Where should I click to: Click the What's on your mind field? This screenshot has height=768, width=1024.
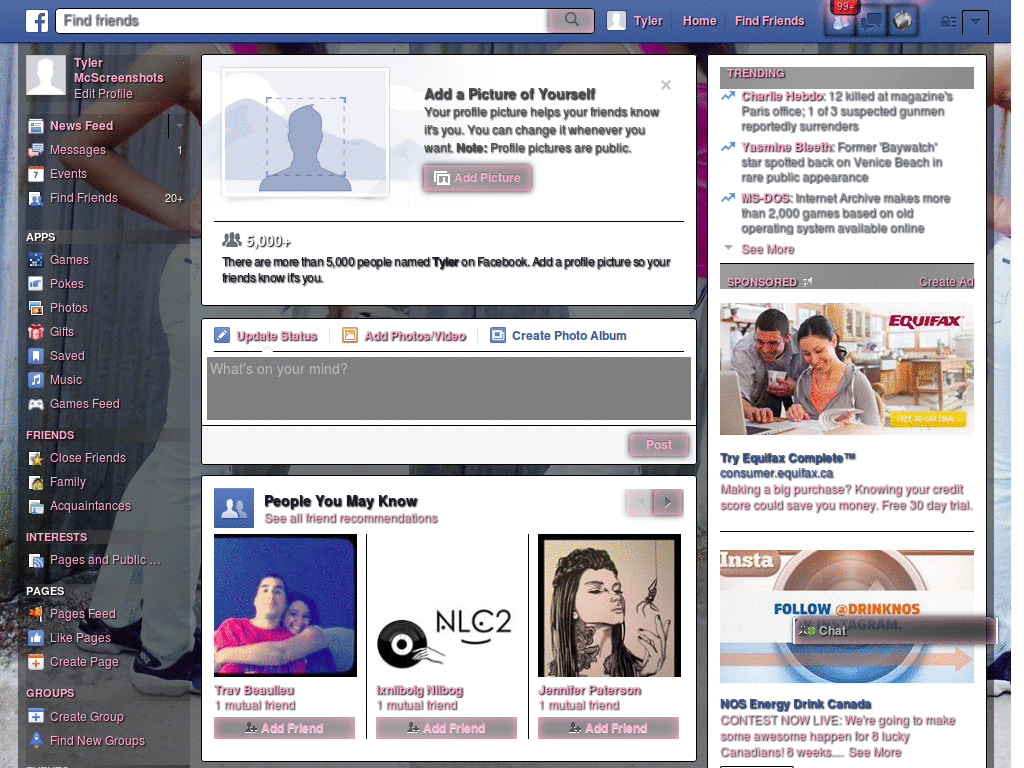coord(449,388)
